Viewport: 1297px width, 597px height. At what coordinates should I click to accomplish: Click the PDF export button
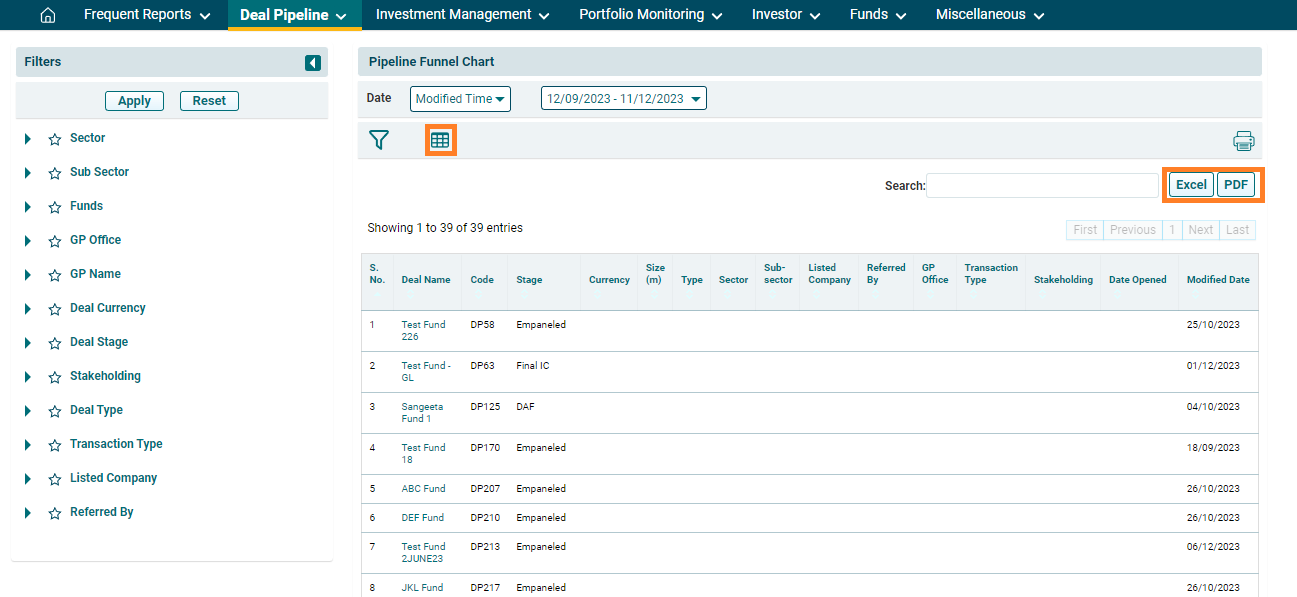[1236, 185]
